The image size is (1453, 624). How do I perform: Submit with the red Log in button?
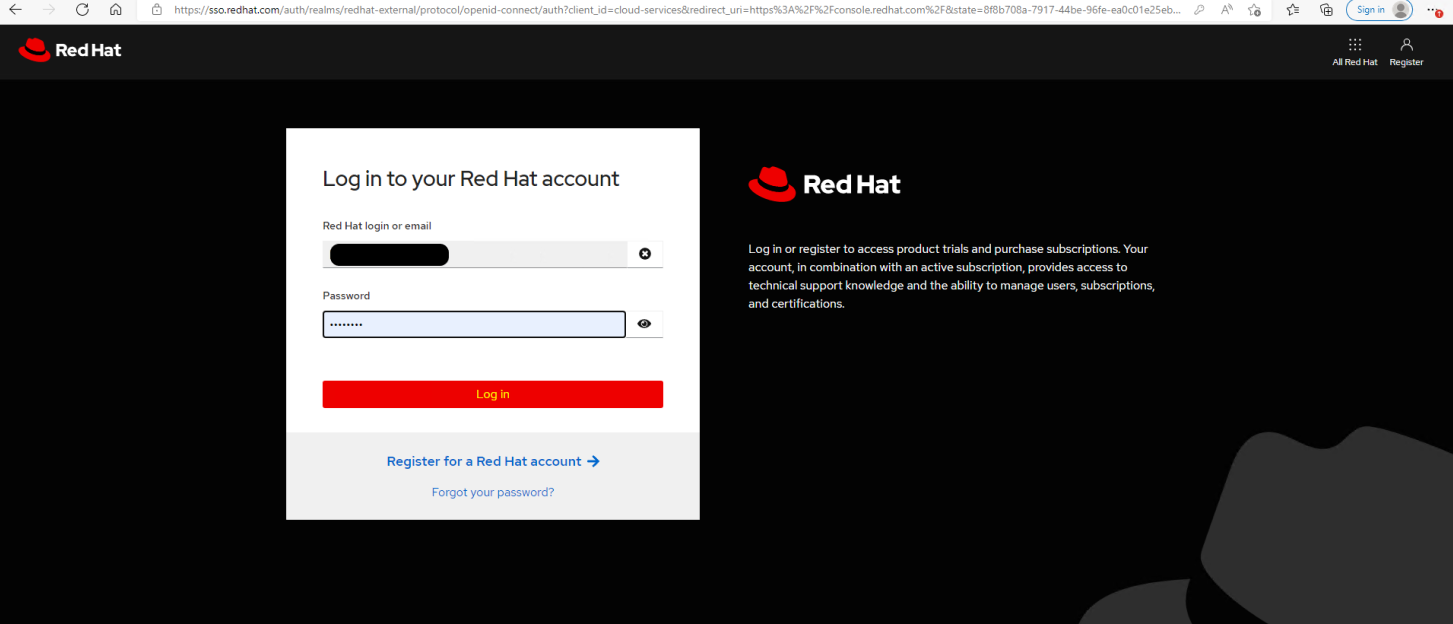click(x=493, y=394)
